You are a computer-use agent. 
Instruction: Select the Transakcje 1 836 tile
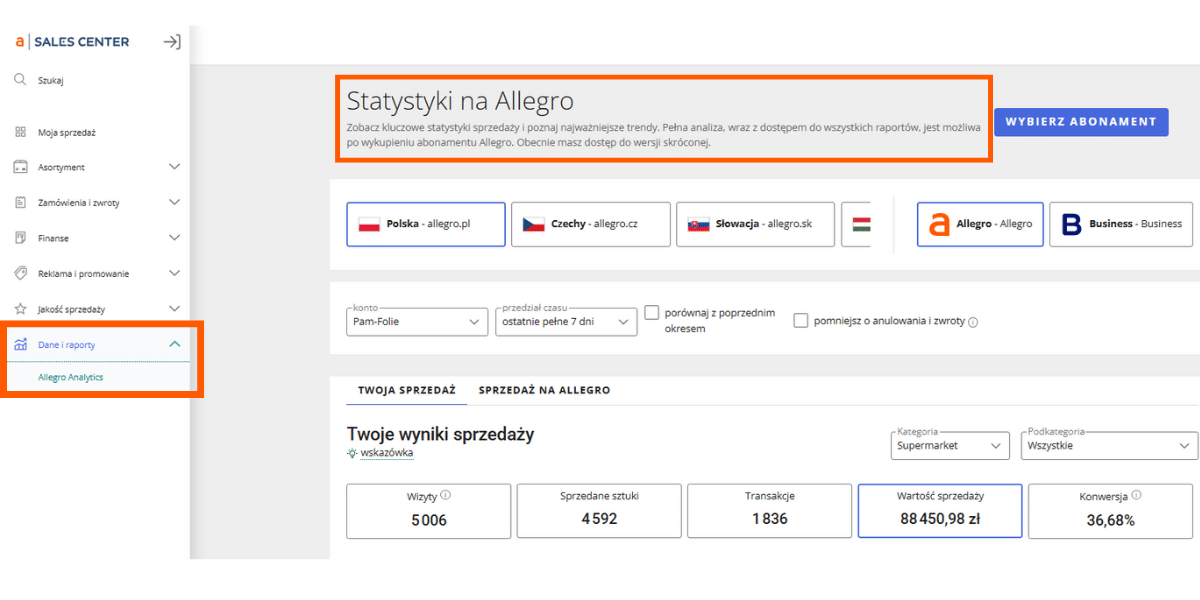tap(769, 511)
